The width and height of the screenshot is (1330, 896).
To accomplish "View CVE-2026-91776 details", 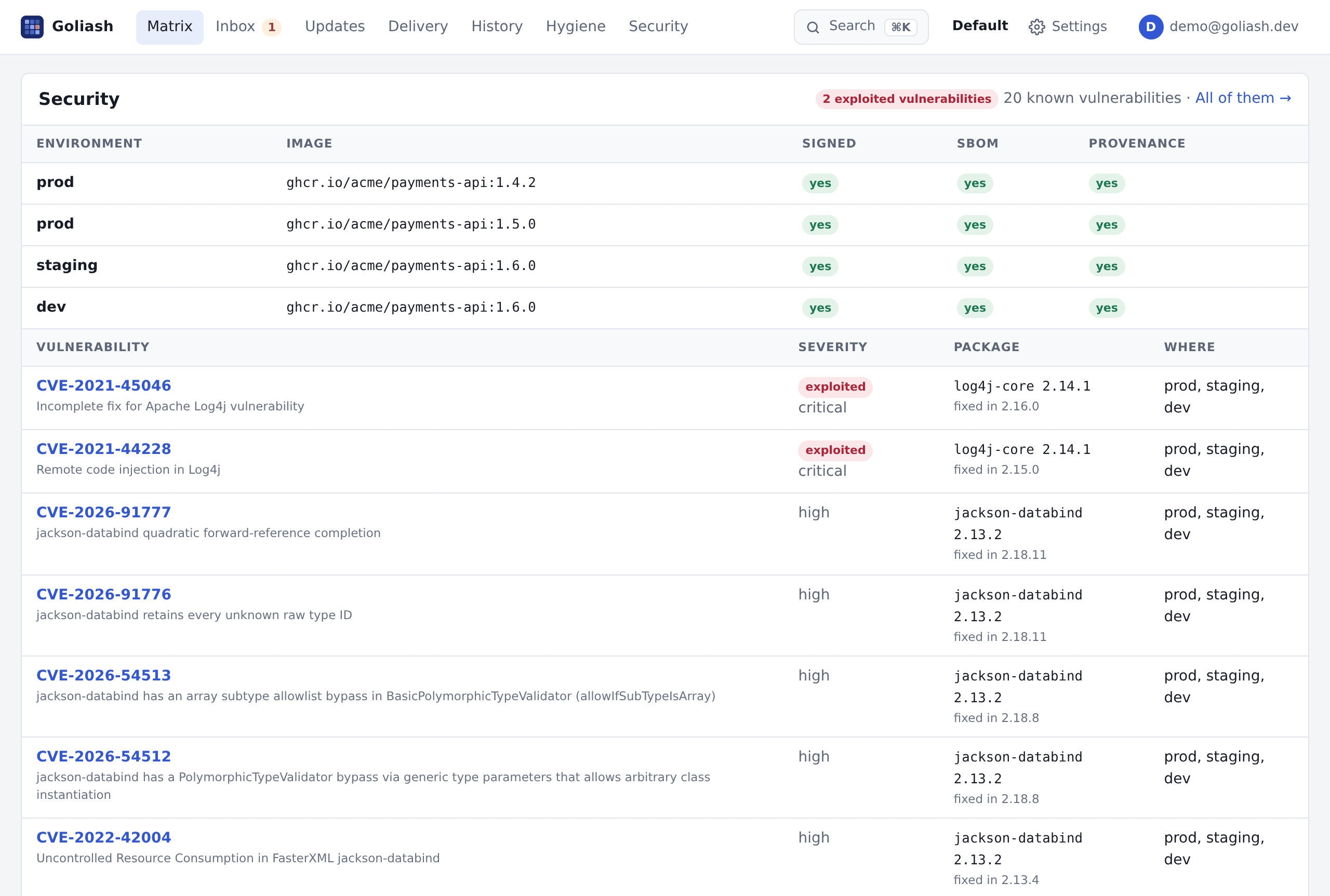I will point(103,594).
